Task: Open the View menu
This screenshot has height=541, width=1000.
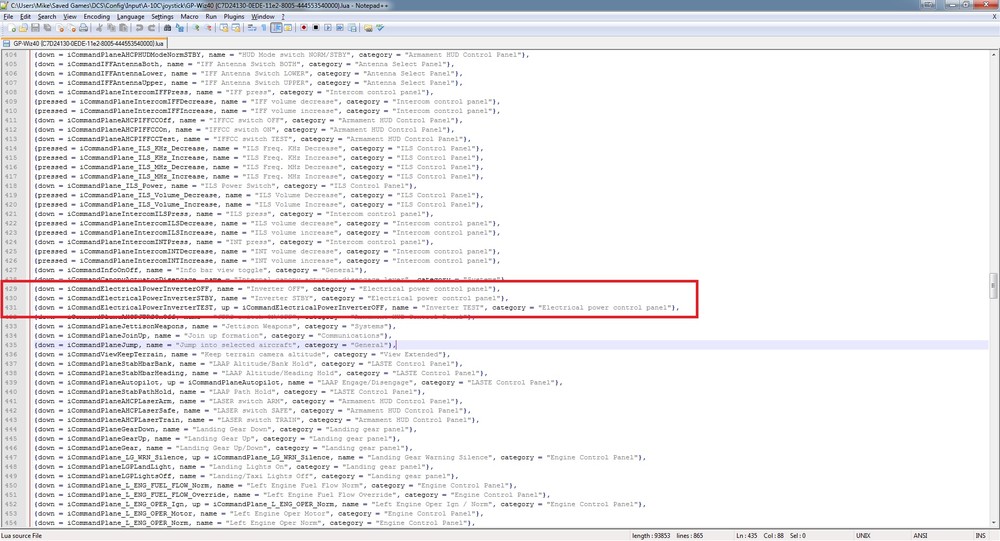Action: (x=70, y=17)
